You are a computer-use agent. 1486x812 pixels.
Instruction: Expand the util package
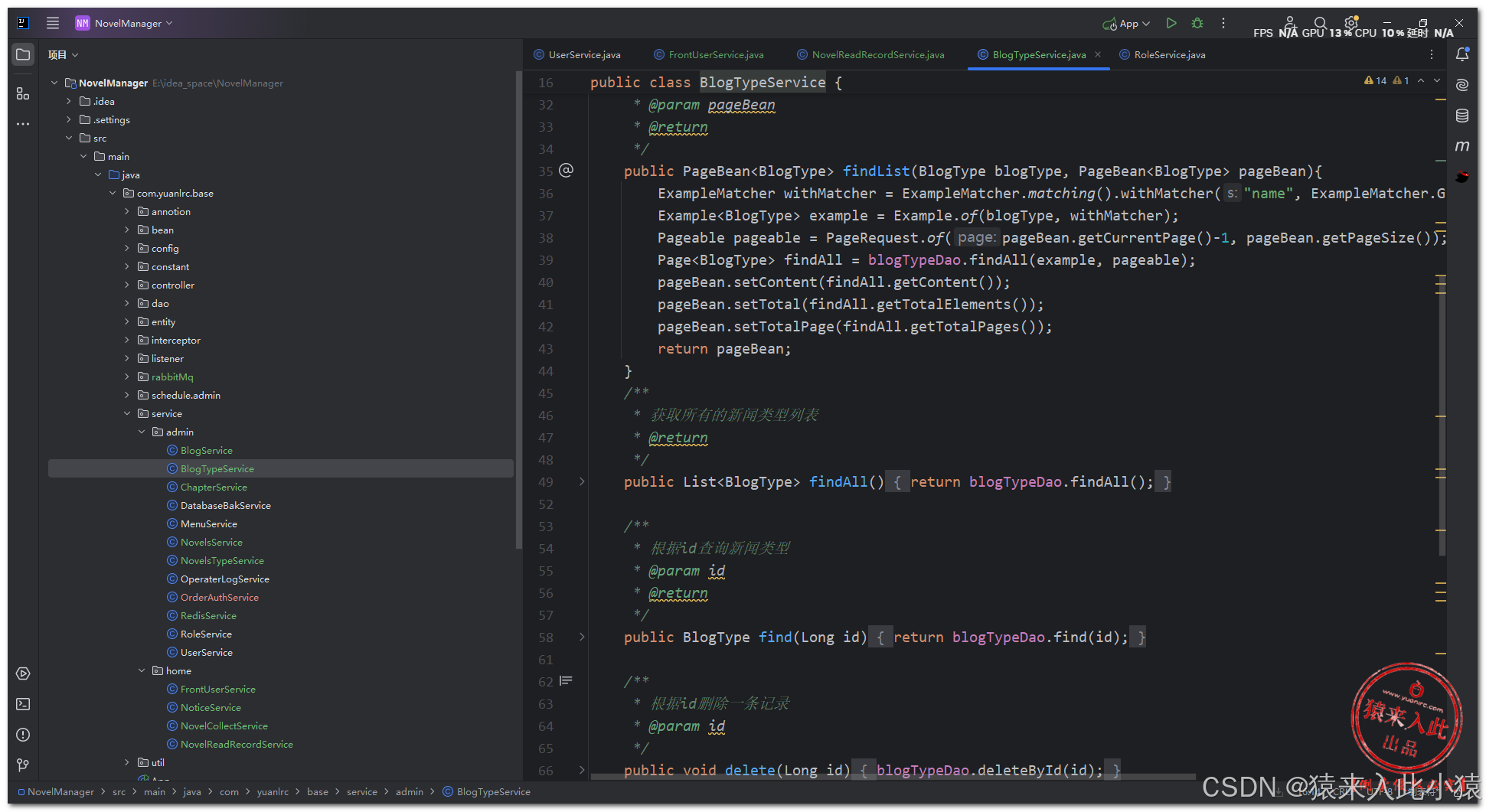pyautogui.click(x=127, y=762)
